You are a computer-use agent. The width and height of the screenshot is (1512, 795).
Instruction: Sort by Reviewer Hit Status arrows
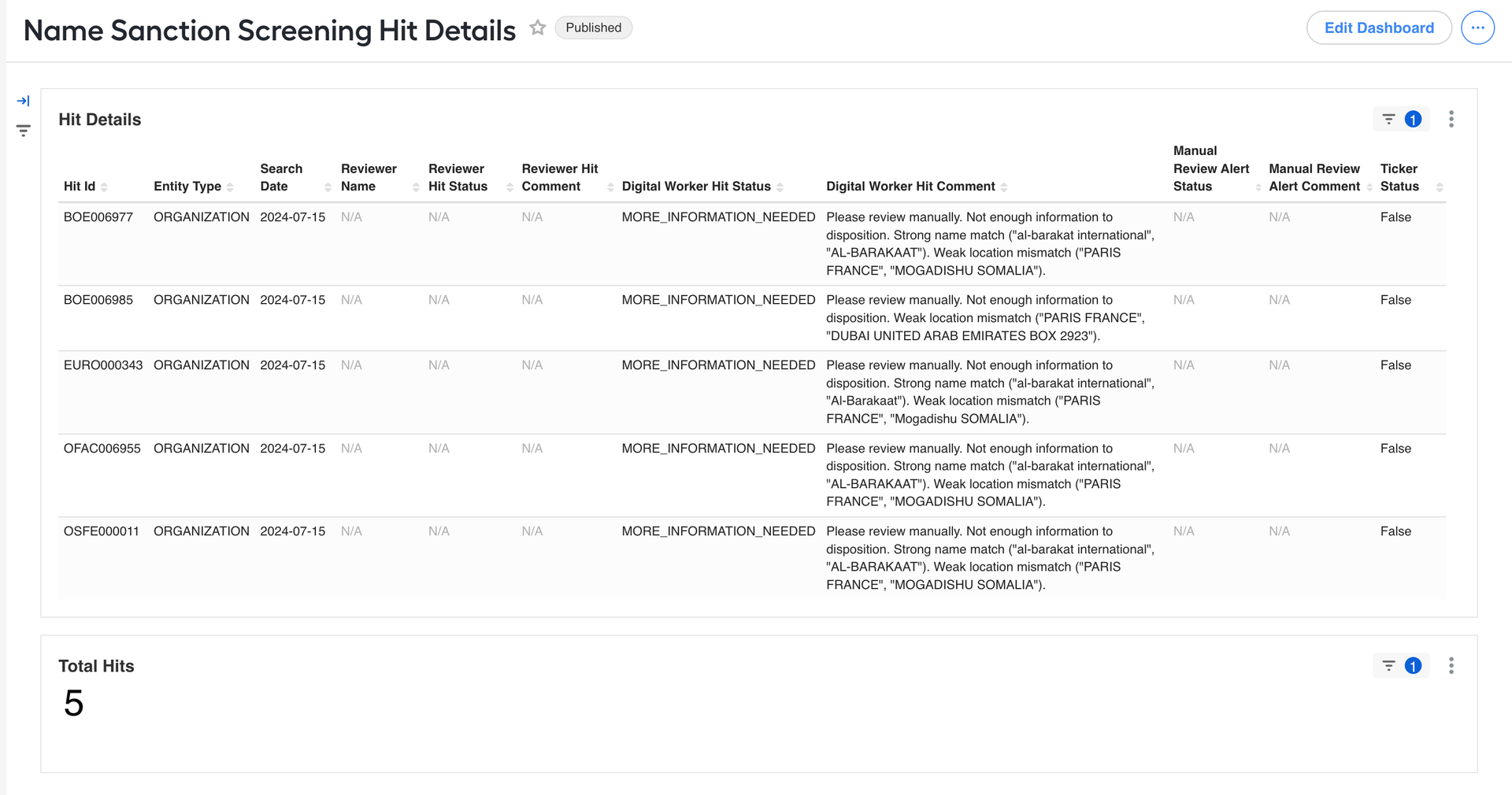(510, 187)
